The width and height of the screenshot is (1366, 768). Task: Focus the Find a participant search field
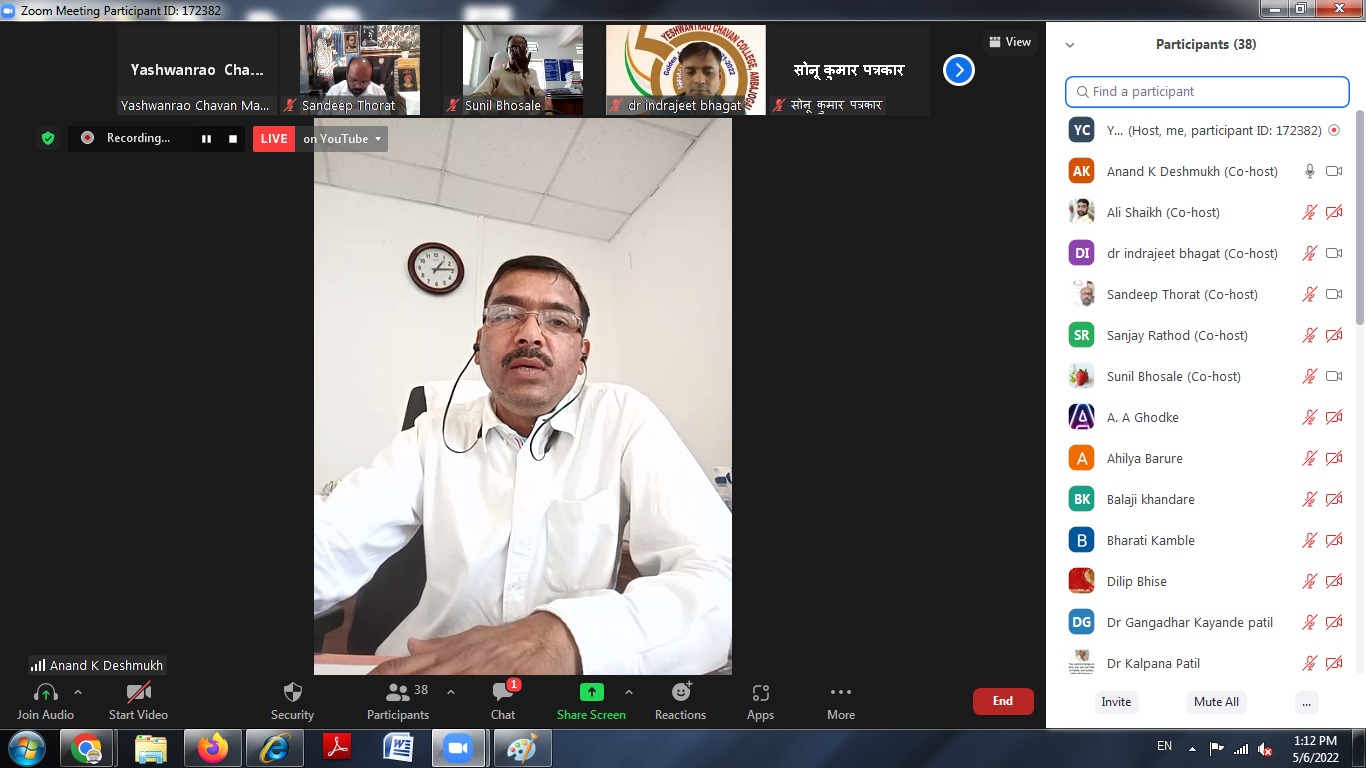click(1207, 91)
